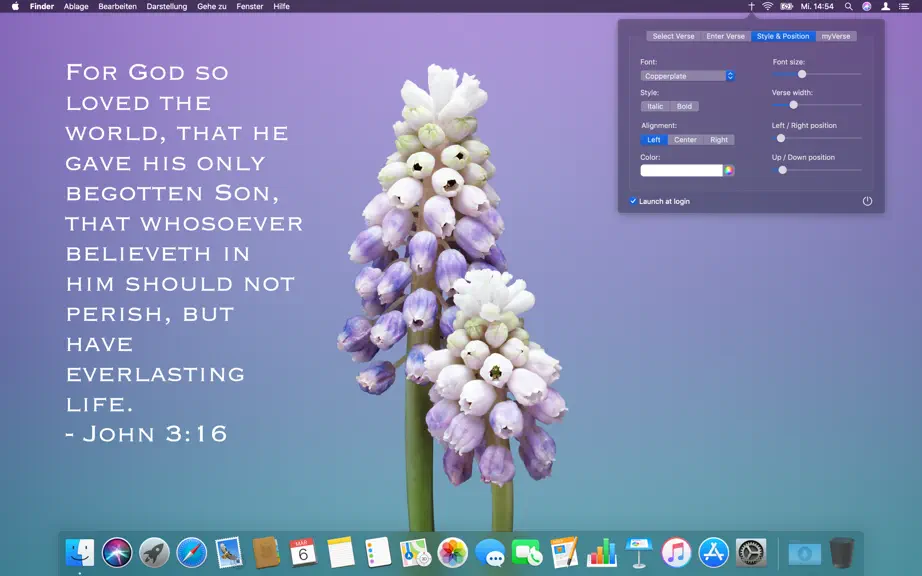Select the Style & Position tab
Image resolution: width=922 pixels, height=576 pixels.
[x=783, y=36]
